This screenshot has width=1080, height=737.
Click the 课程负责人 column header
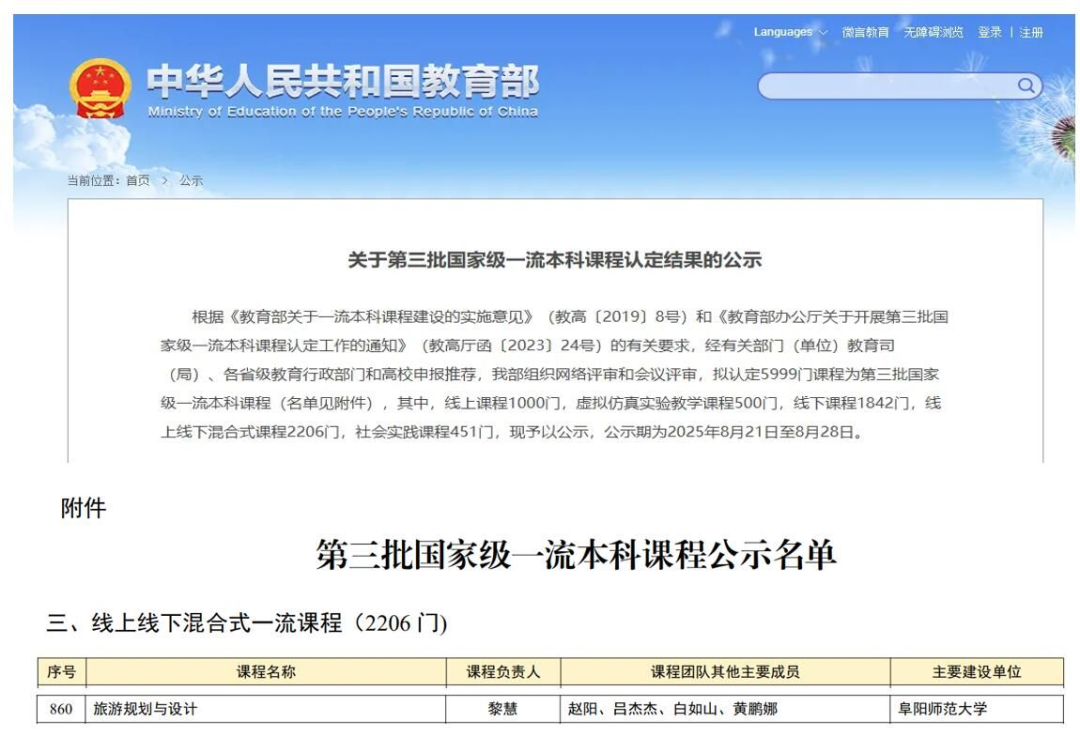click(503, 672)
